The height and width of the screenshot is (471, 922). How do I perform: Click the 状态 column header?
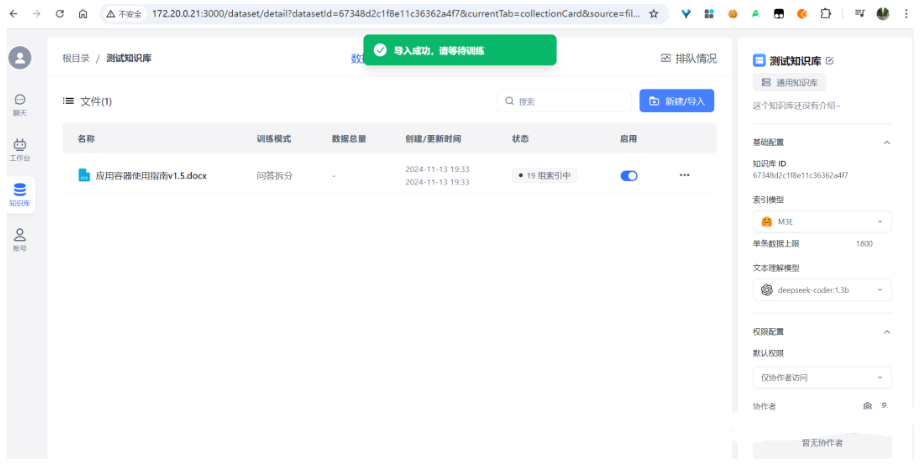(x=520, y=139)
